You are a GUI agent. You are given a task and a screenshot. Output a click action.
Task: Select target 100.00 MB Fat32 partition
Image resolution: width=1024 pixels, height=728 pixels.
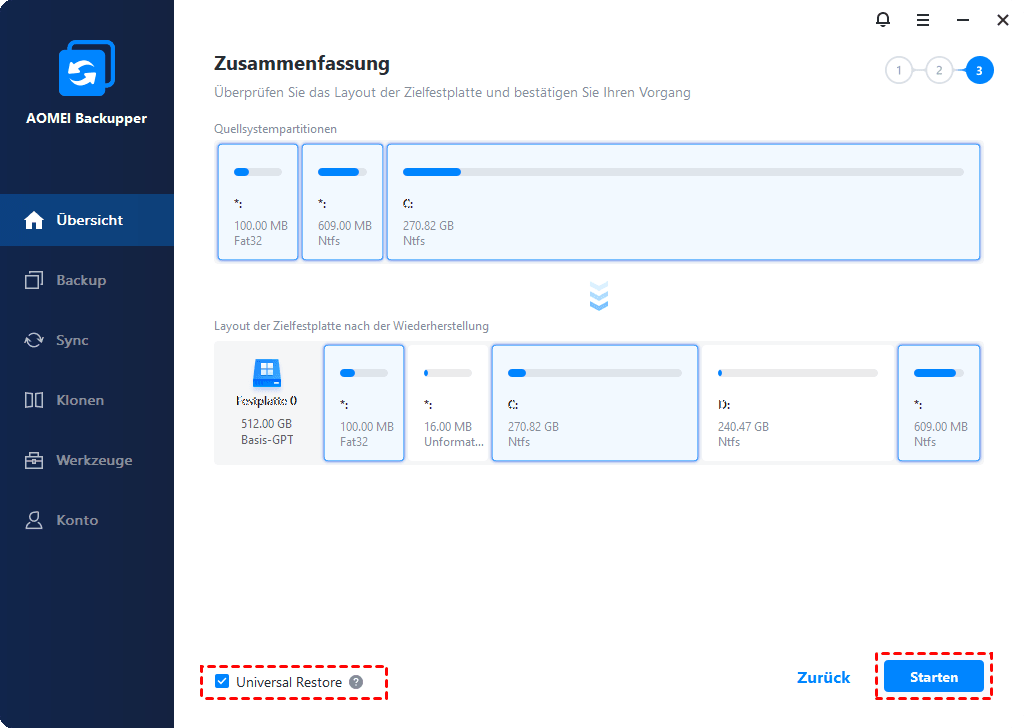coord(364,403)
